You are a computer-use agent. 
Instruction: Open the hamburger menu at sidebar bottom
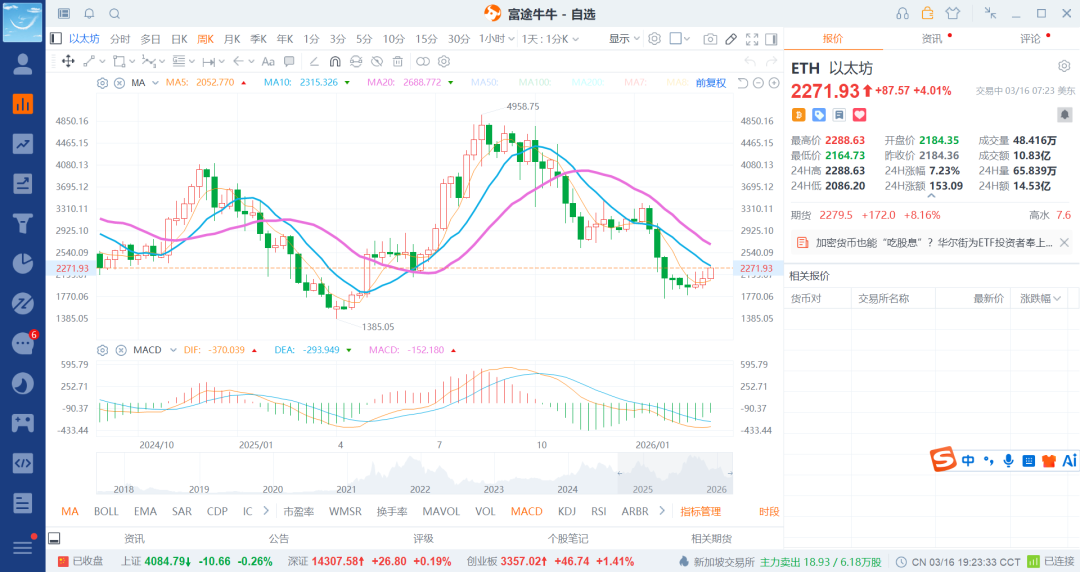23,547
